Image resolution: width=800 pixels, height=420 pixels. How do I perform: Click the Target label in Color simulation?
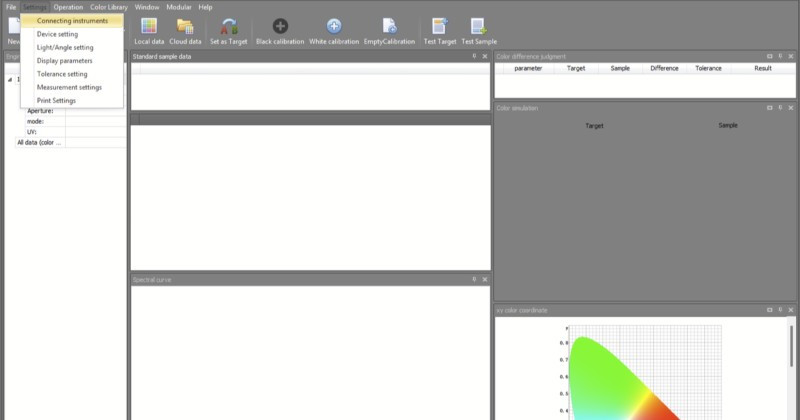coord(594,126)
